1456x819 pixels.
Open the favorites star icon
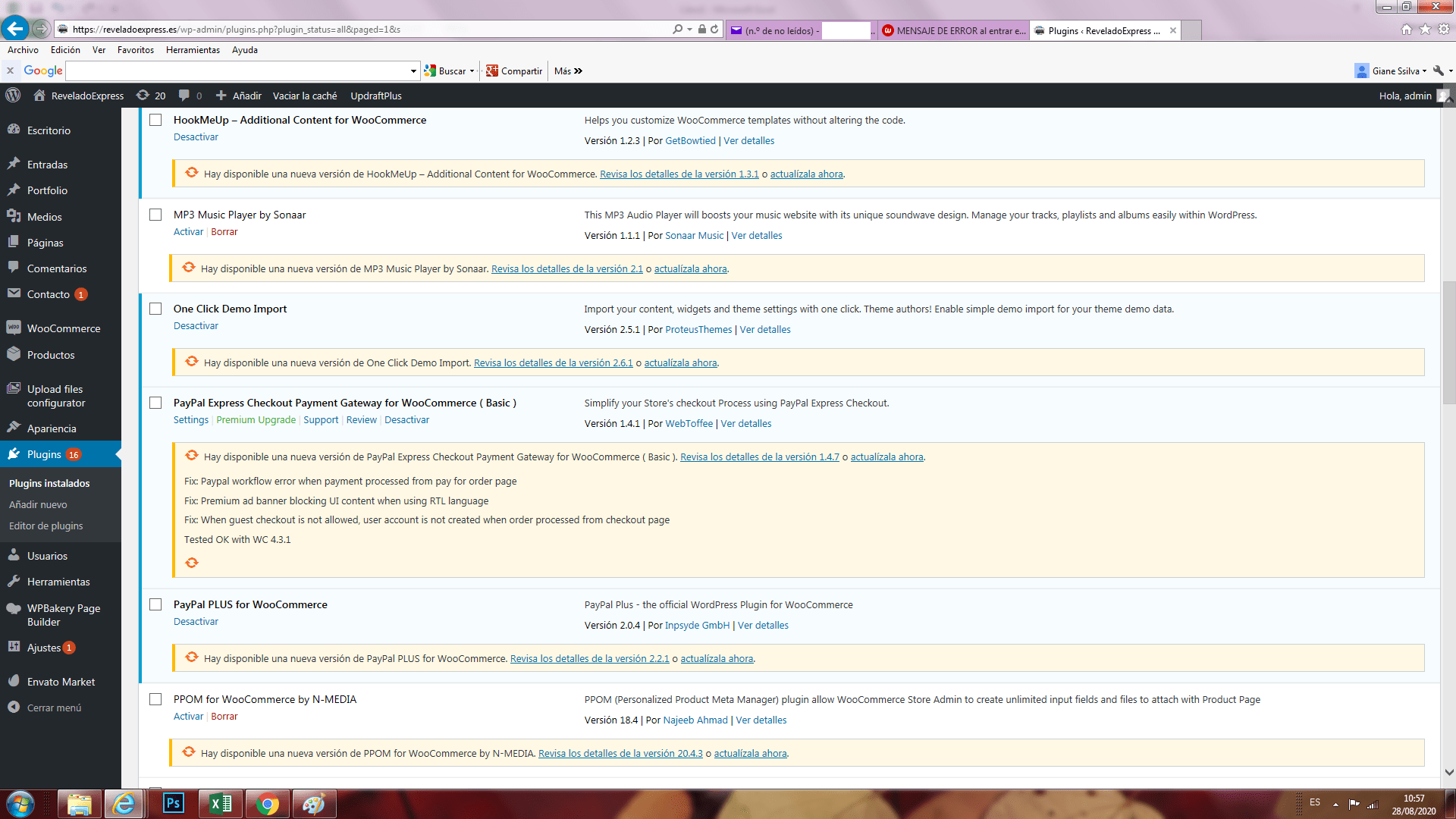pyautogui.click(x=1426, y=30)
